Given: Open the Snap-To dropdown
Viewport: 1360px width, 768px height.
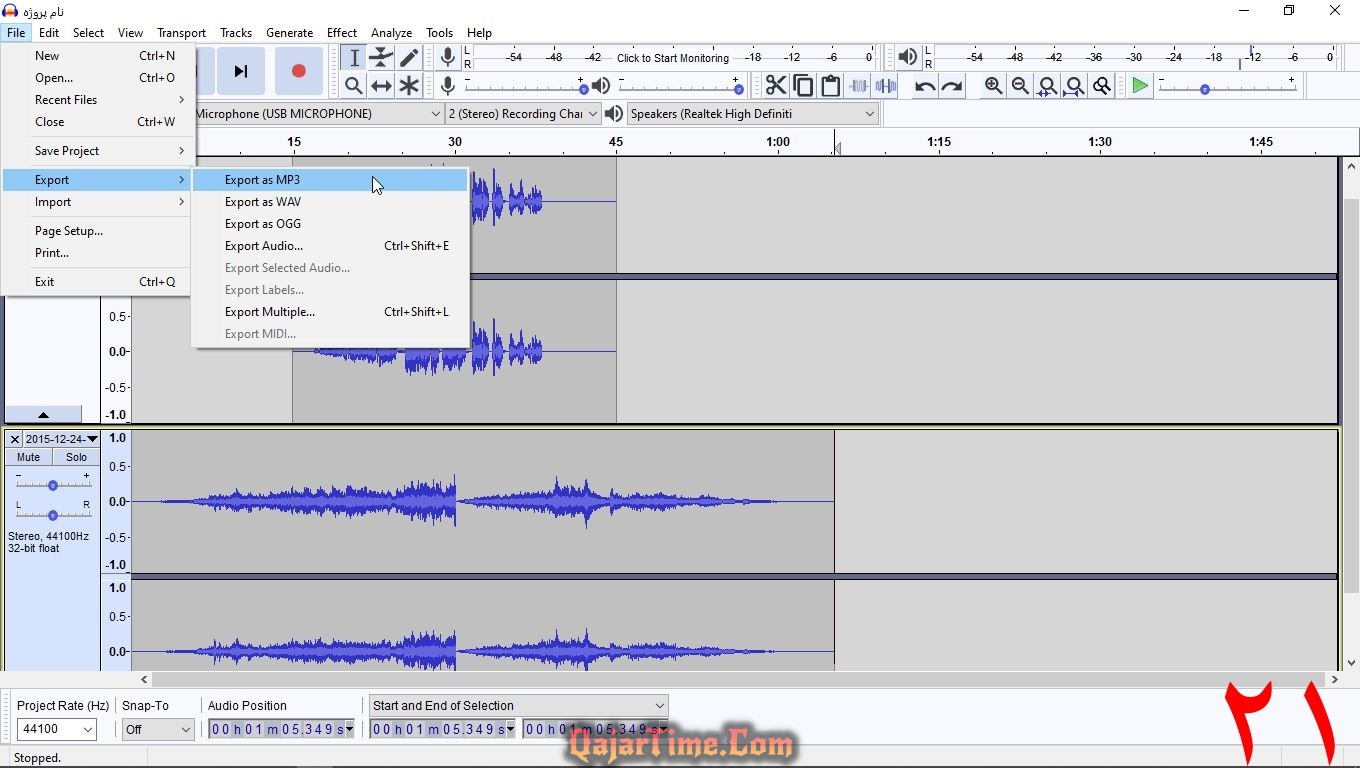Looking at the screenshot, I should pyautogui.click(x=157, y=730).
